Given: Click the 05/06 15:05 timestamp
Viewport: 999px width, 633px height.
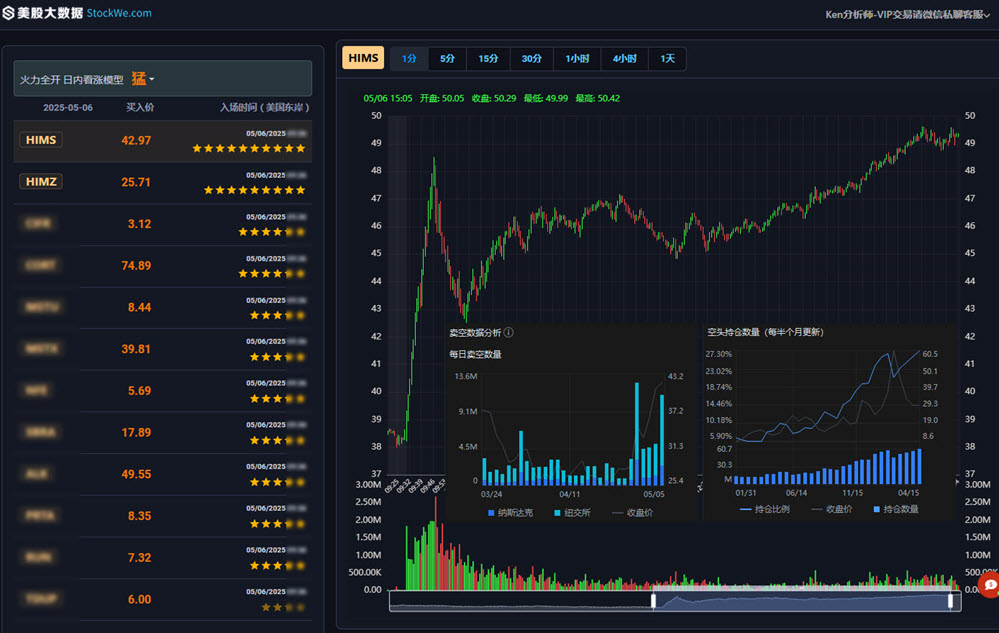Looking at the screenshot, I should (x=388, y=98).
